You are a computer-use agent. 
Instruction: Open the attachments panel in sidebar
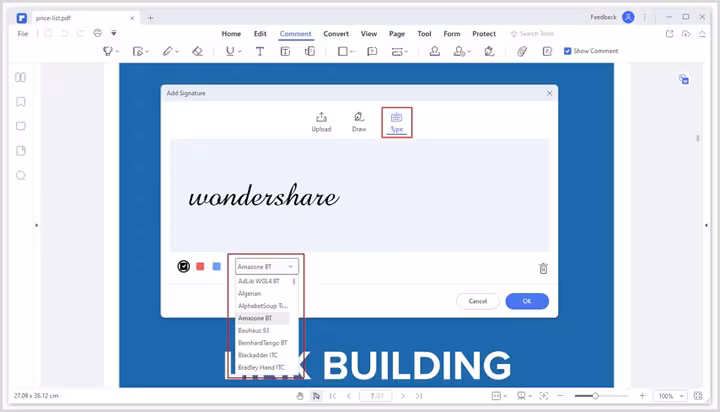[x=21, y=151]
